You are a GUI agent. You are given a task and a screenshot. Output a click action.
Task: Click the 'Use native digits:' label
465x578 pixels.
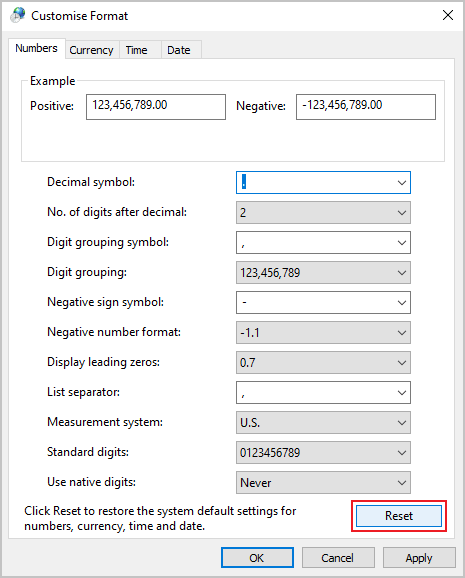click(91, 482)
